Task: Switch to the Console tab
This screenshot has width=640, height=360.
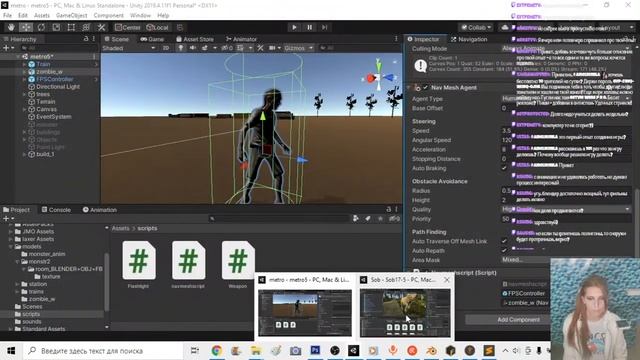Action: click(x=56, y=210)
